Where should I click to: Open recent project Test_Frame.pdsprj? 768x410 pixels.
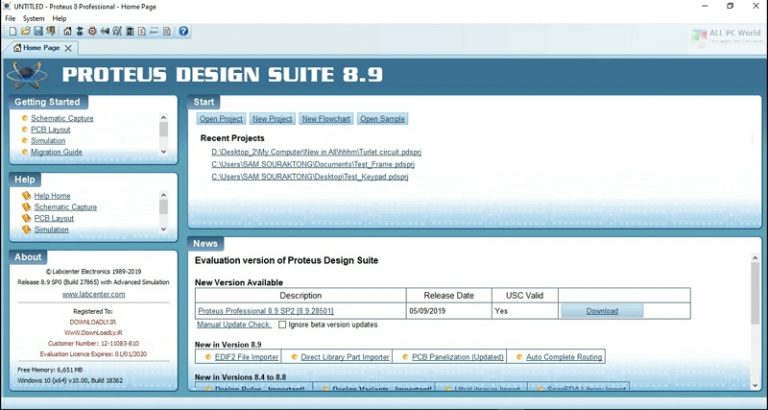(x=313, y=164)
